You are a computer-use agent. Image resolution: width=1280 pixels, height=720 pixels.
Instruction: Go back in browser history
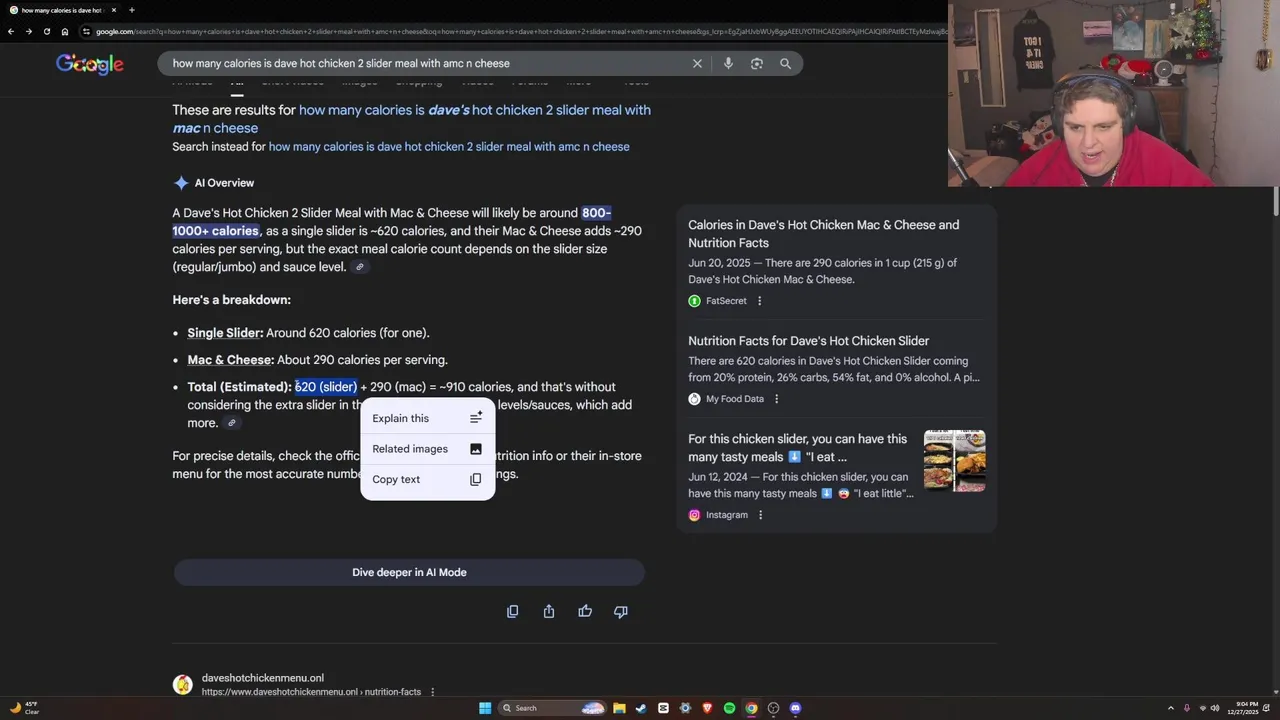pos(10,31)
